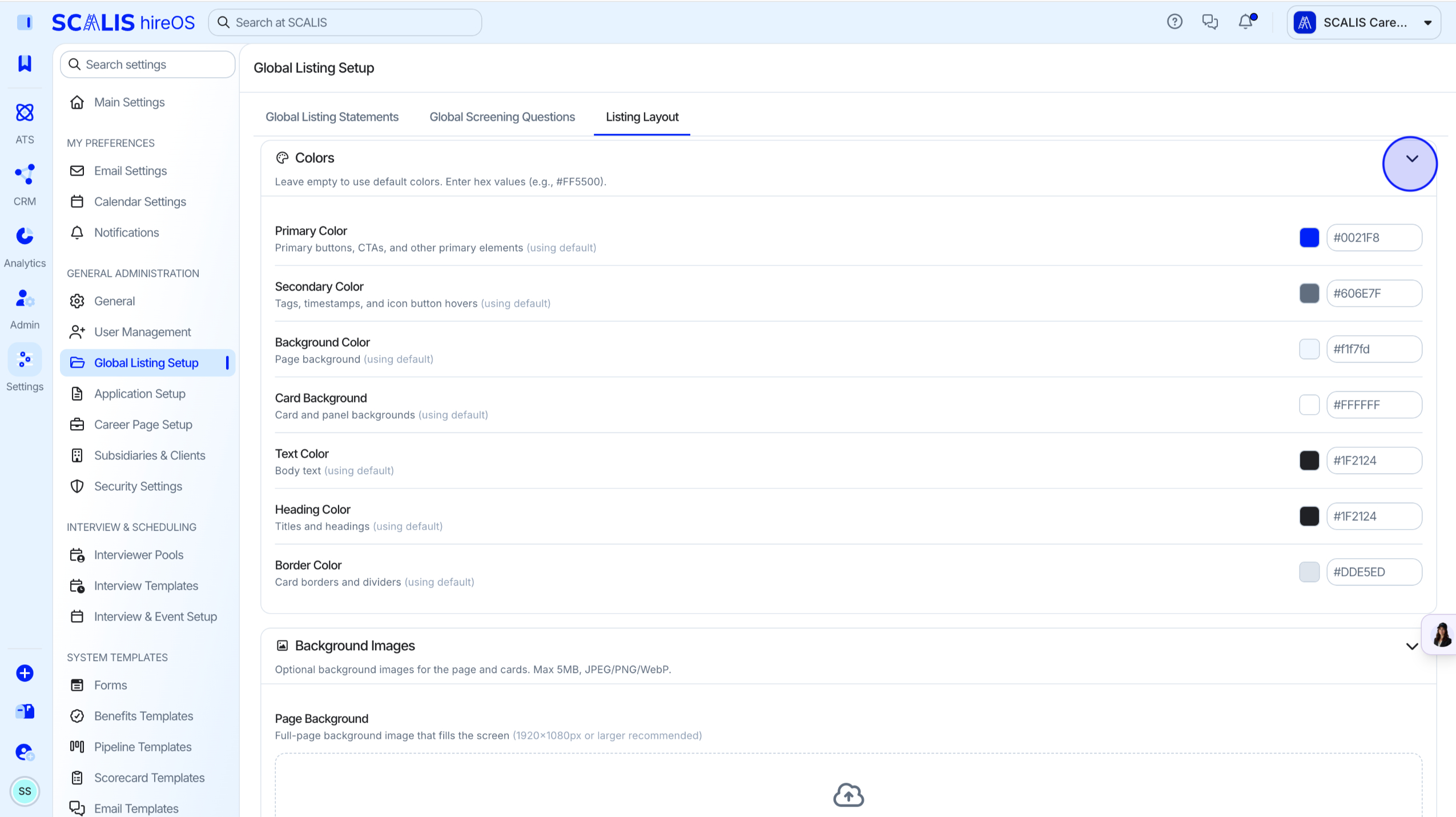Image resolution: width=1456 pixels, height=817 pixels.
Task: Open Main Settings in sidebar
Action: 147,102
